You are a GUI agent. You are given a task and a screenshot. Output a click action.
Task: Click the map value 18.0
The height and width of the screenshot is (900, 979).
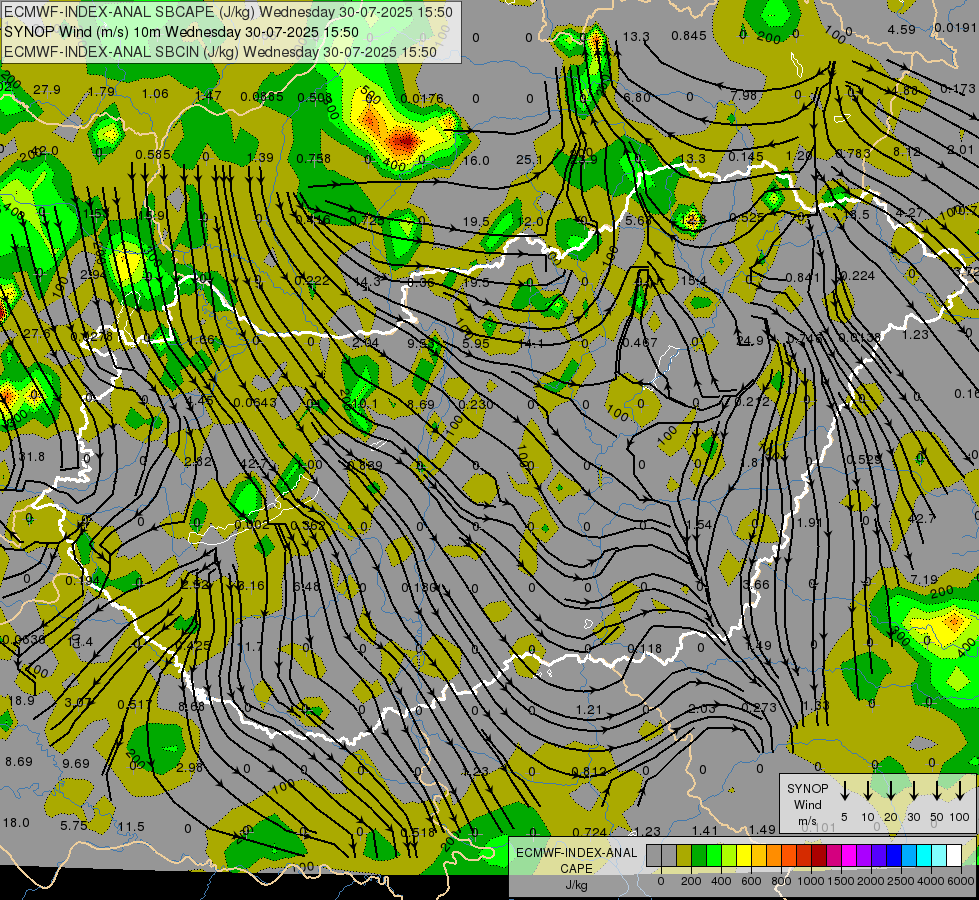(16, 822)
